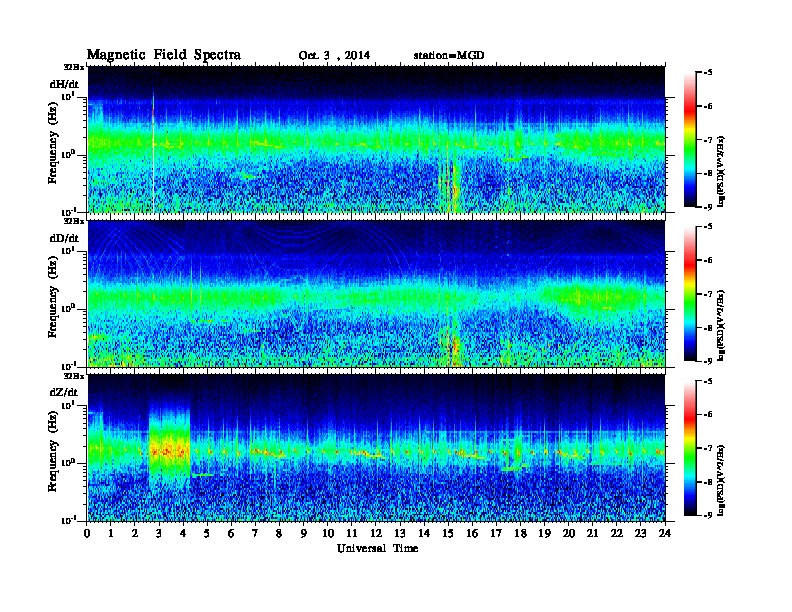Click the dZ/dt spectrogram plot
This screenshot has height=612, width=792.
[376, 448]
